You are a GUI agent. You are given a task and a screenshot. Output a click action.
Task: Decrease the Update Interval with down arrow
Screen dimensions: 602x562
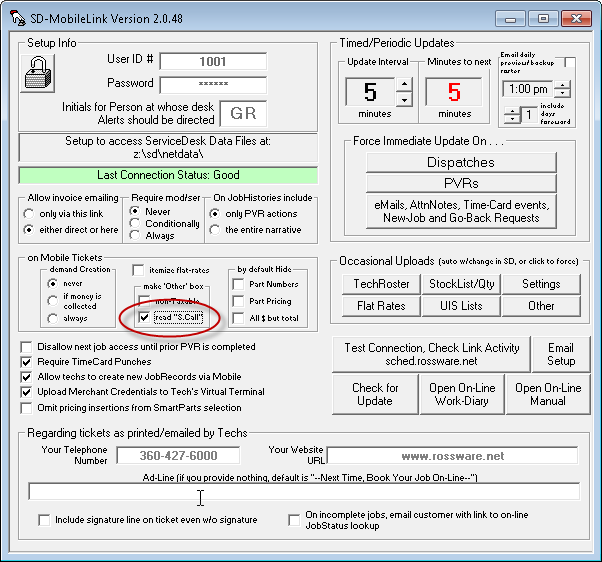403,100
